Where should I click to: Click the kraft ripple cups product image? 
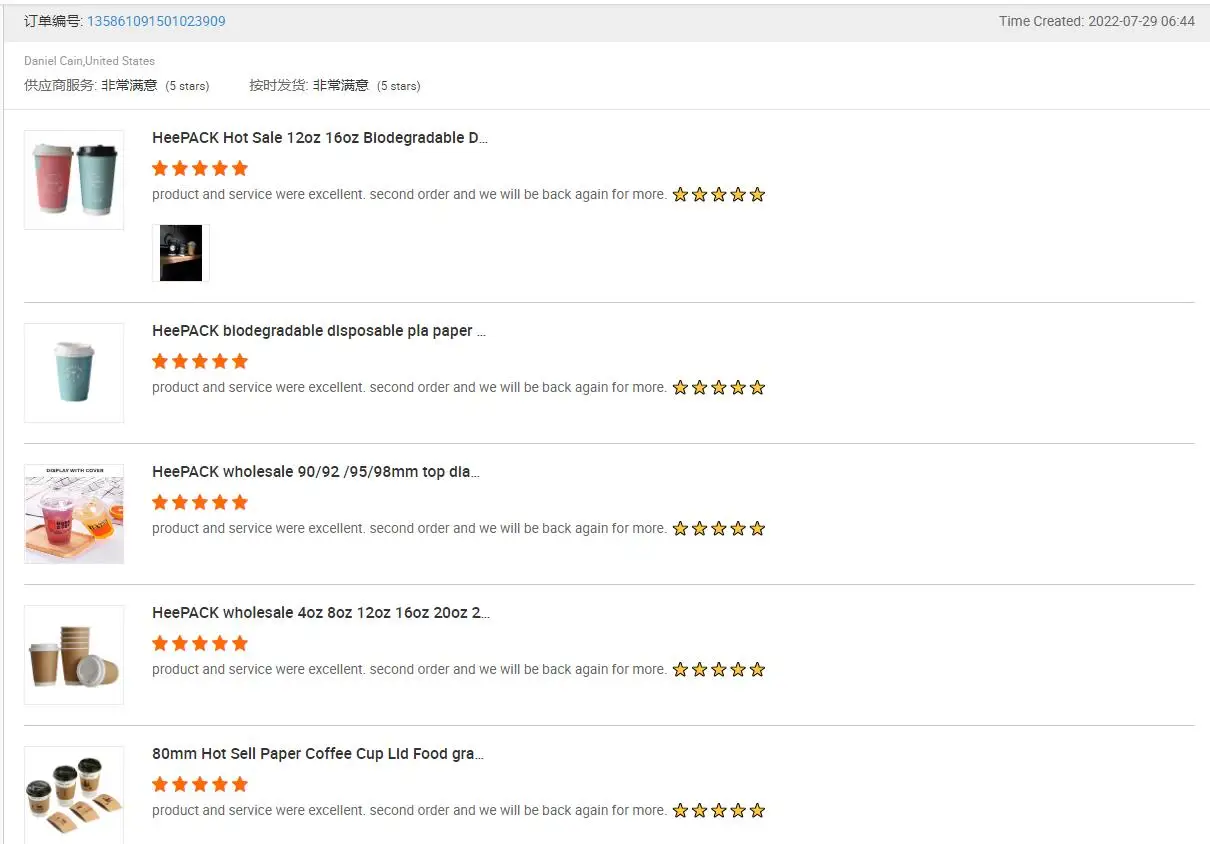pos(74,655)
